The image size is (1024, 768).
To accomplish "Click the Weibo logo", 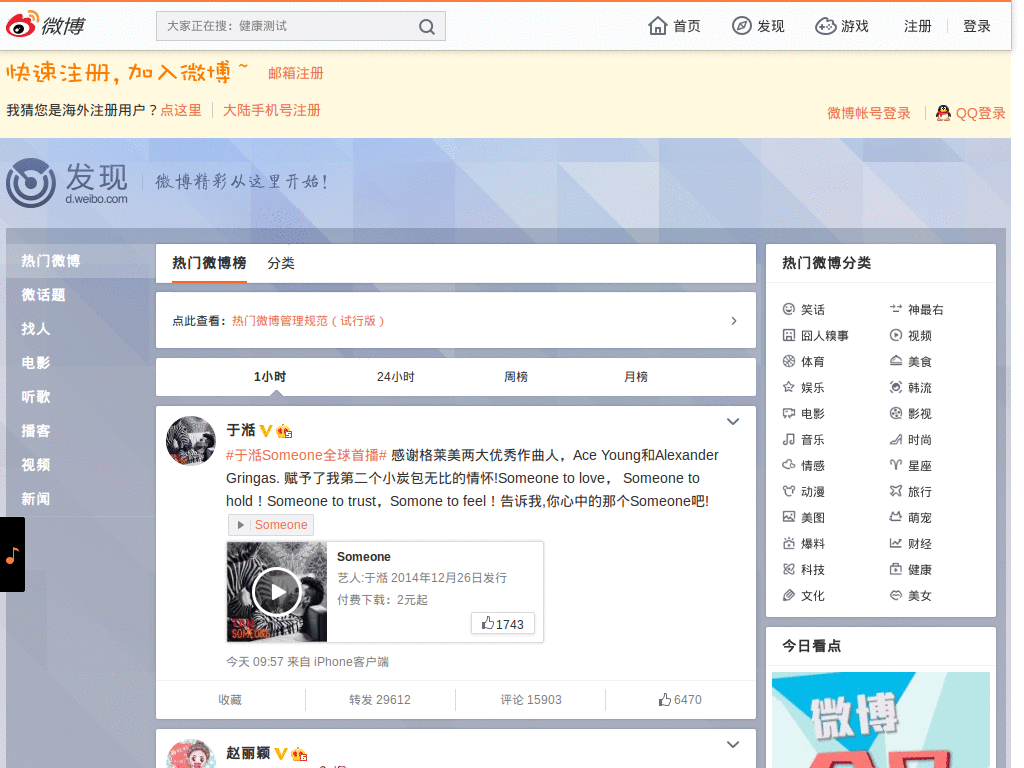I will tap(46, 25).
